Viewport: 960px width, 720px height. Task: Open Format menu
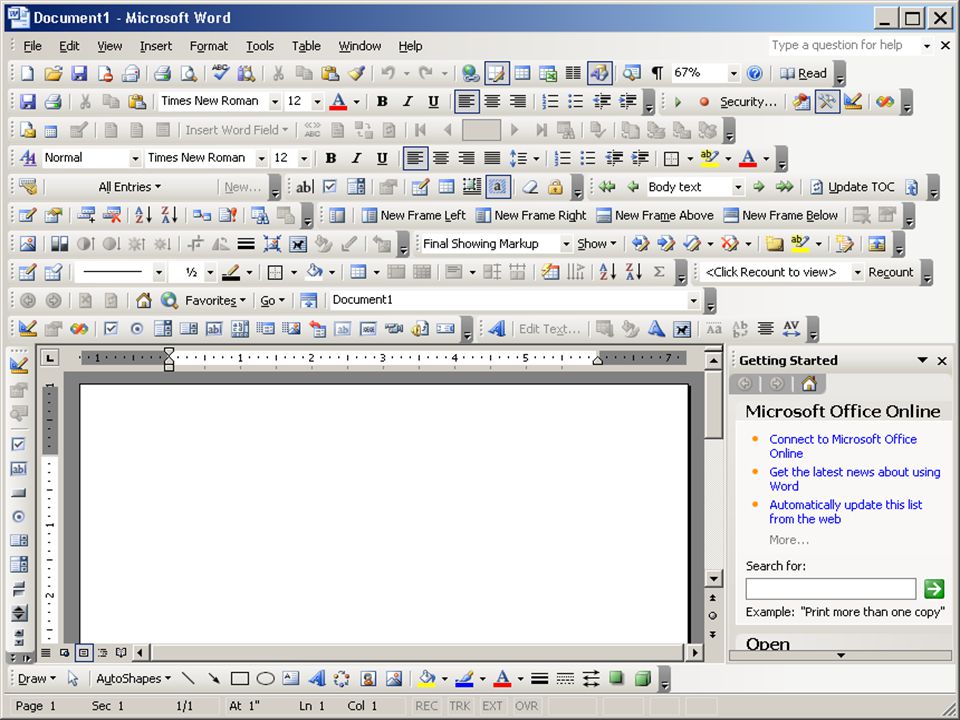[208, 46]
